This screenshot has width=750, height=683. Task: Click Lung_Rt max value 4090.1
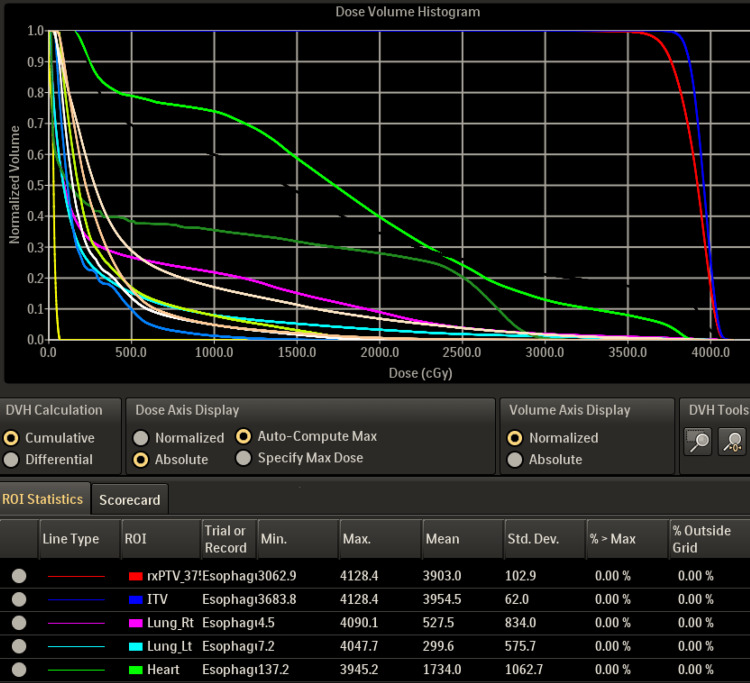coord(359,623)
